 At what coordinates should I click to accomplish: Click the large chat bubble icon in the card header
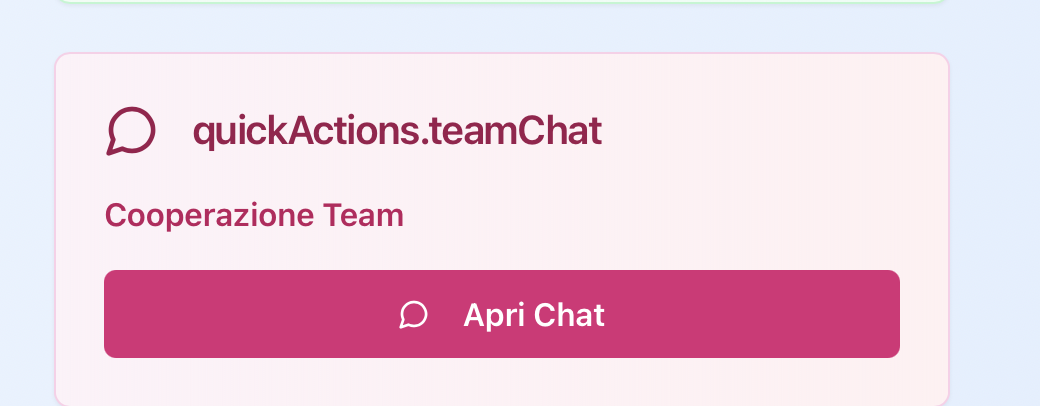pyautogui.click(x=131, y=131)
